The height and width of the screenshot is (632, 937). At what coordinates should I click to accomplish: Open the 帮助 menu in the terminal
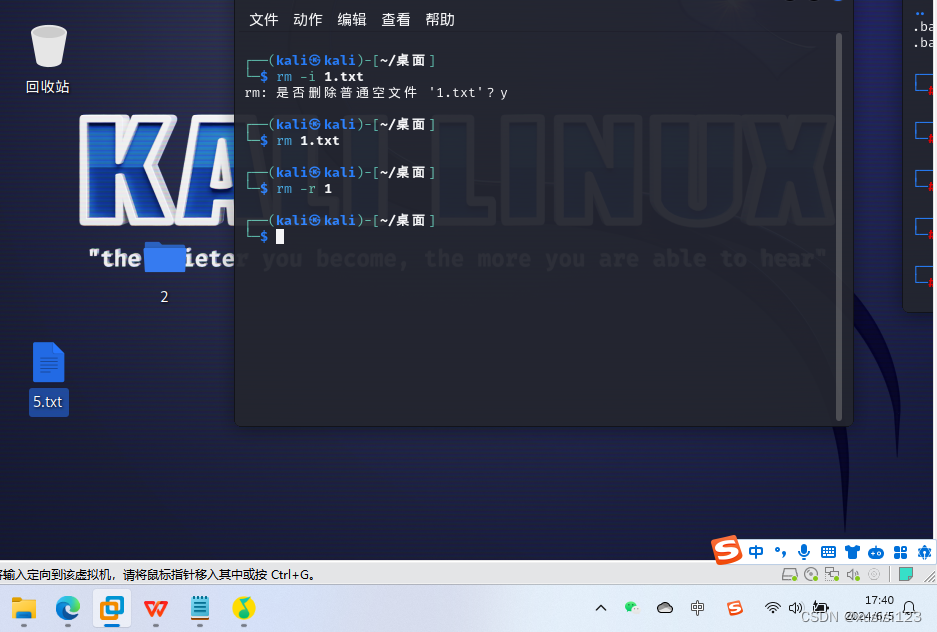[x=440, y=20]
